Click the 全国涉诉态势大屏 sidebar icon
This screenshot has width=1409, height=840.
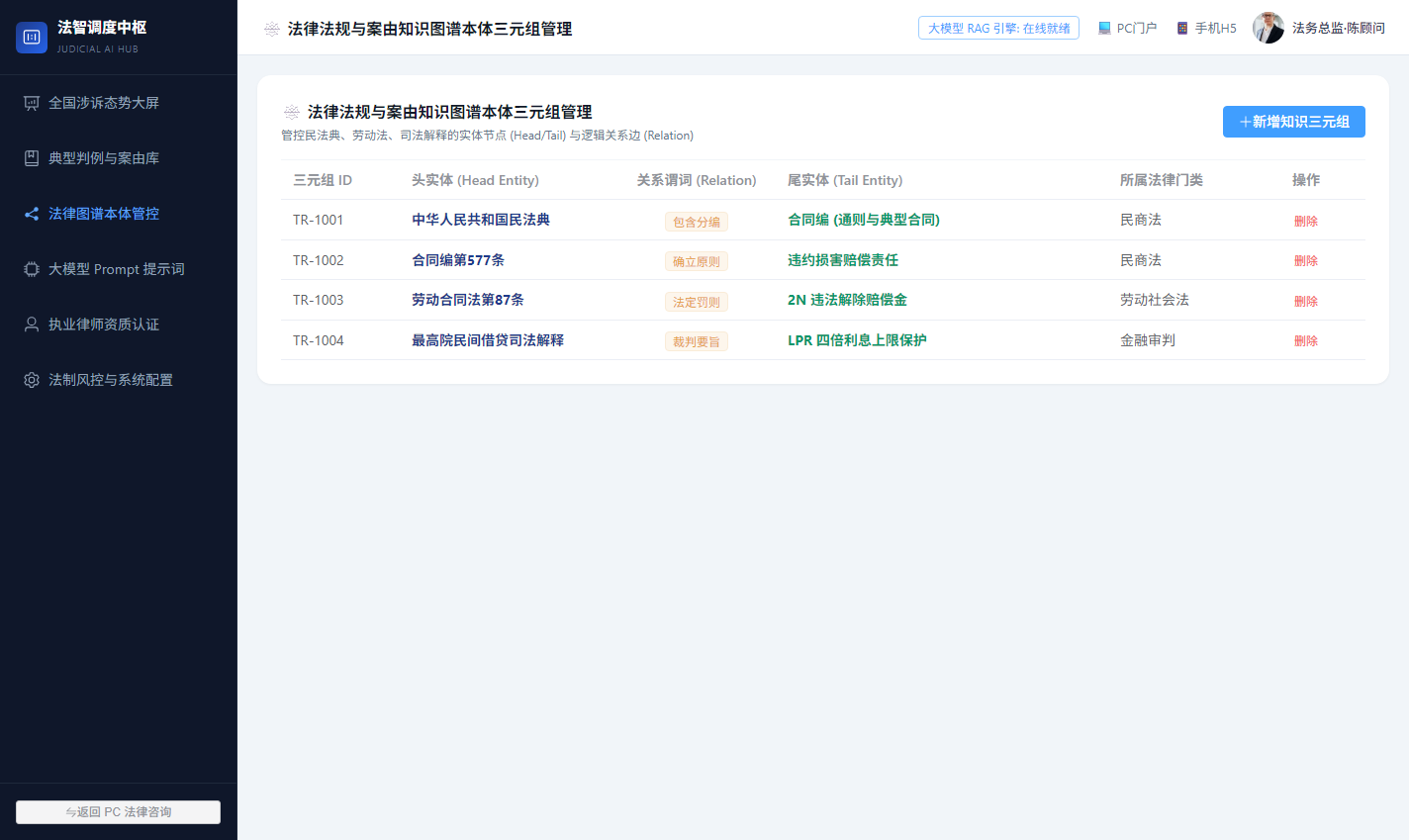pyautogui.click(x=32, y=103)
